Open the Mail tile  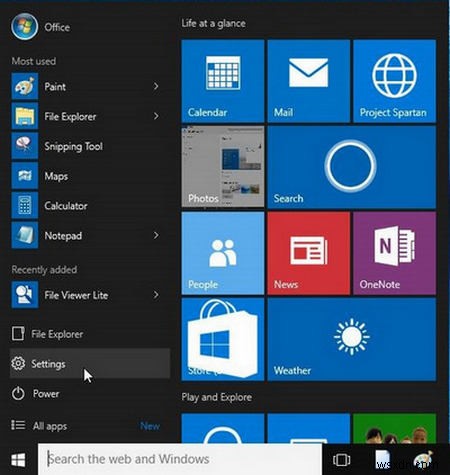click(x=309, y=81)
